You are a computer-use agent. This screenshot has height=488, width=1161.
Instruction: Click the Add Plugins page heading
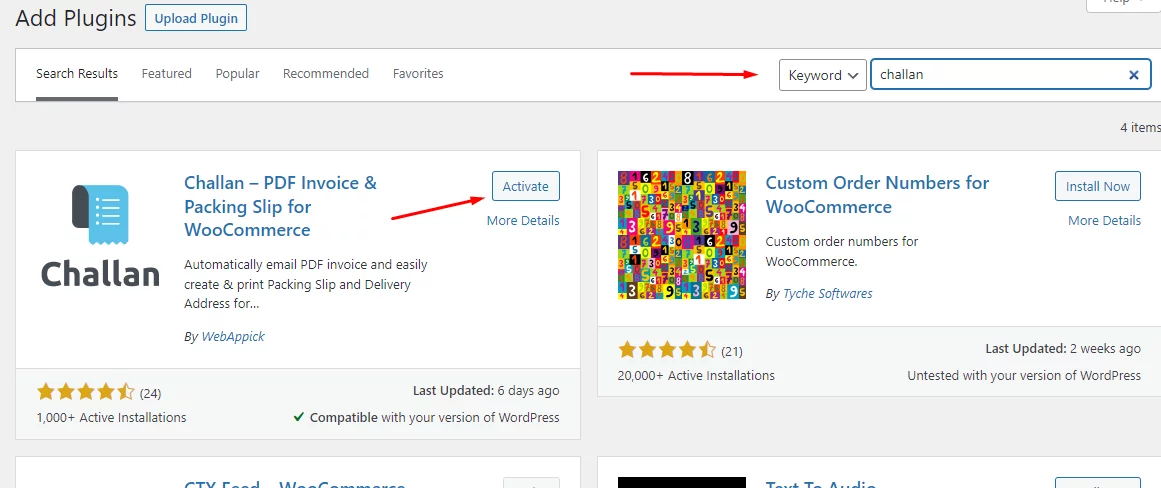pos(76,18)
